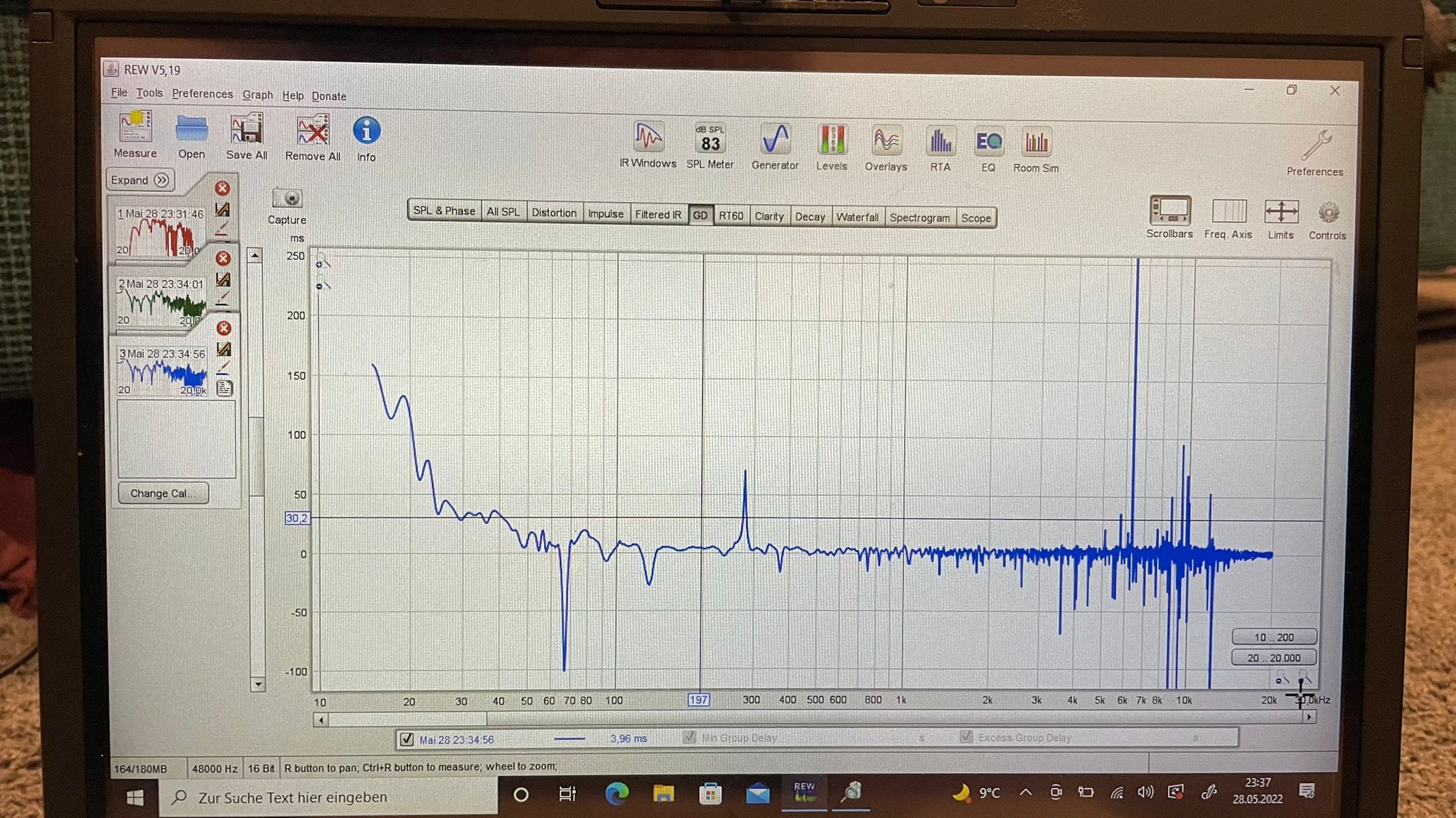The image size is (1456, 818).
Task: Open the Overlays window
Action: [x=886, y=141]
